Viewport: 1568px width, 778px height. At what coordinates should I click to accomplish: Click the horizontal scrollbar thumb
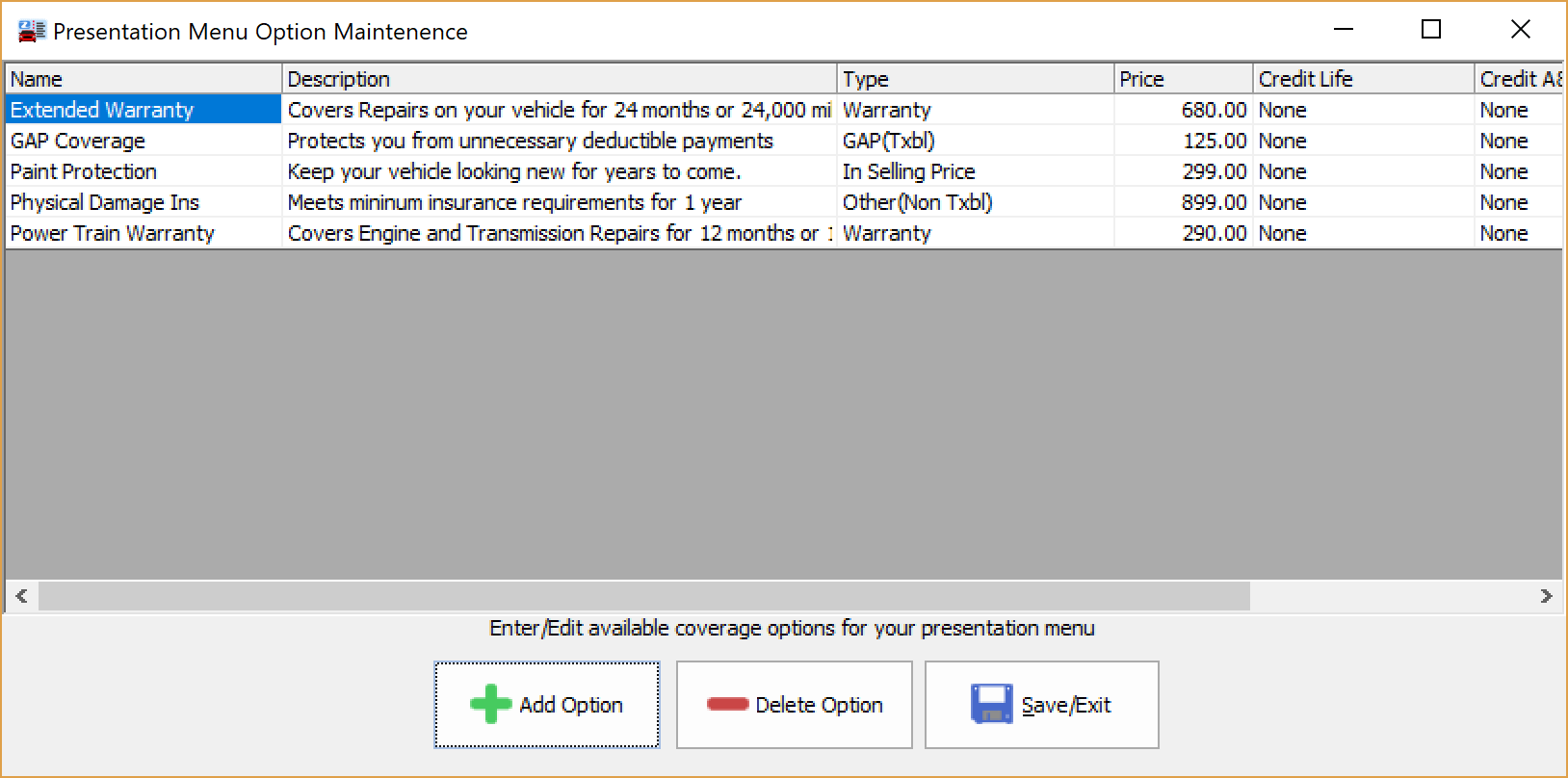pyautogui.click(x=643, y=596)
